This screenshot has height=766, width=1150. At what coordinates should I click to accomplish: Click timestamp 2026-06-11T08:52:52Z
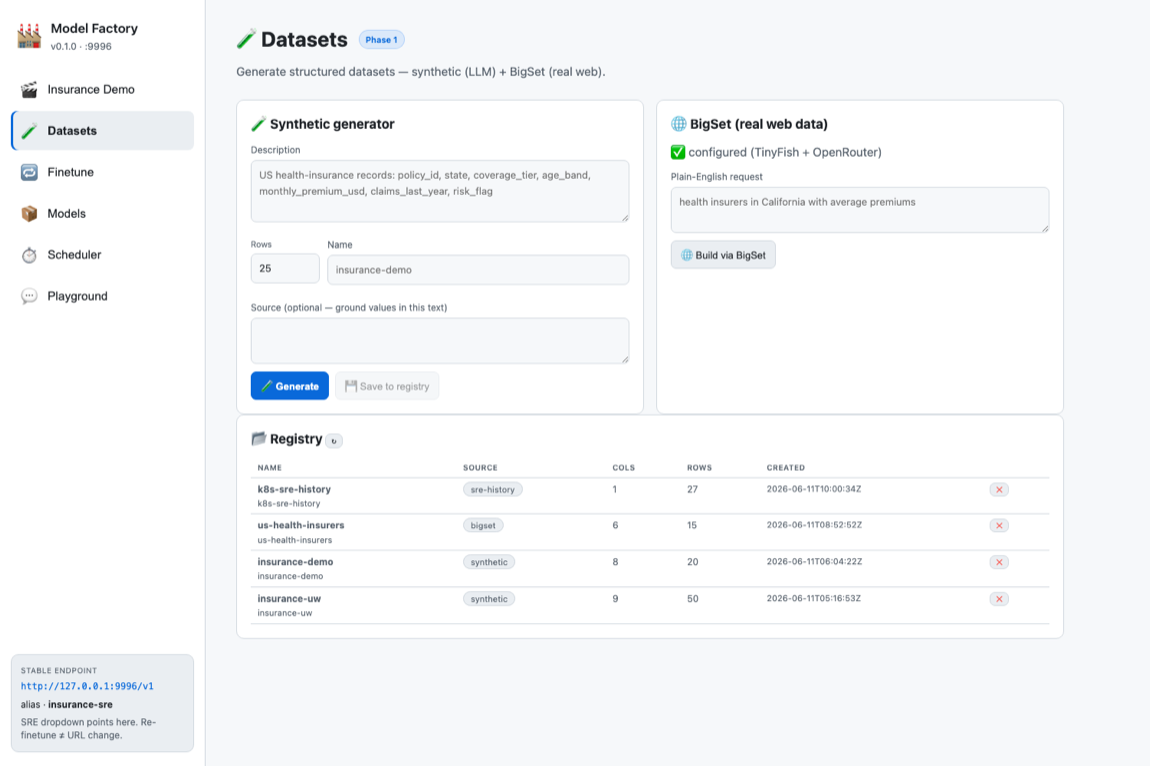pyautogui.click(x=814, y=525)
